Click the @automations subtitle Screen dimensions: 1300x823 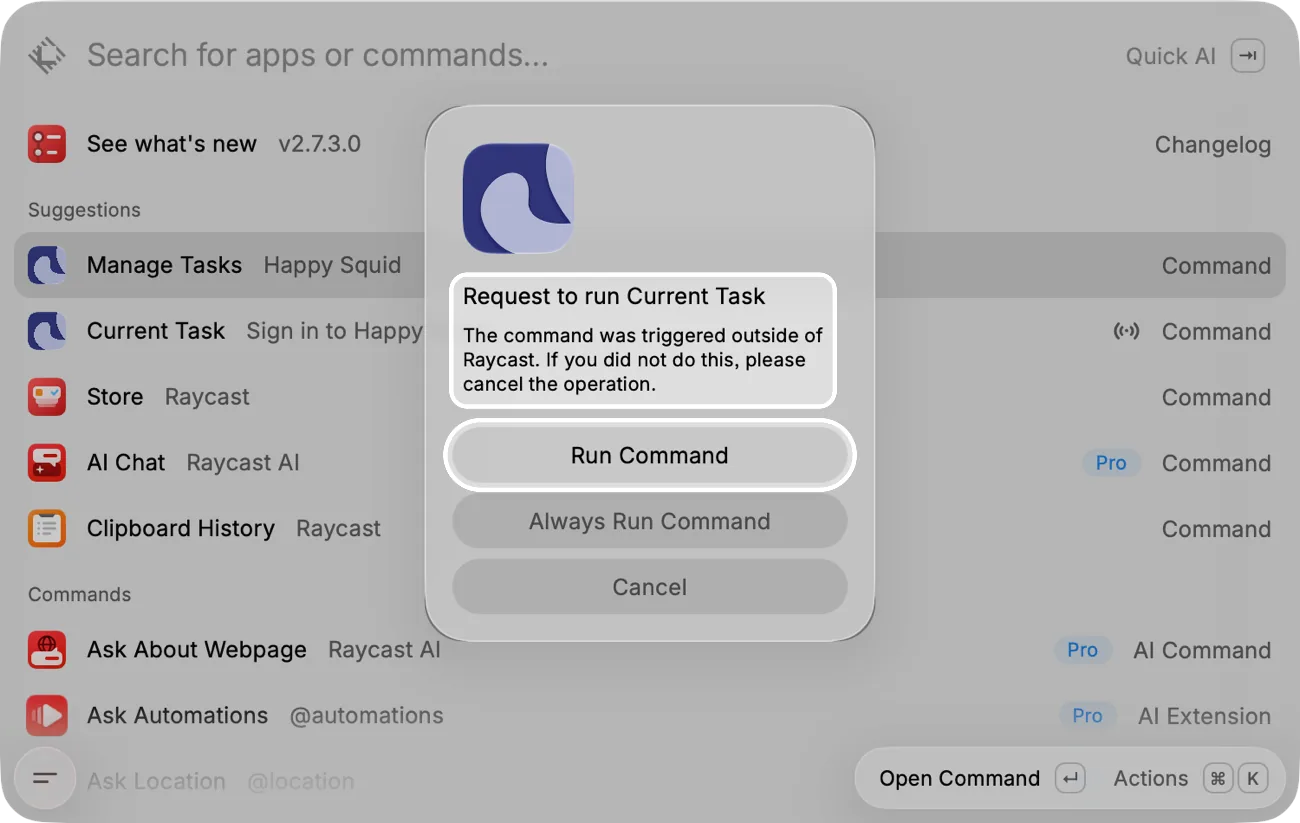tap(366, 716)
